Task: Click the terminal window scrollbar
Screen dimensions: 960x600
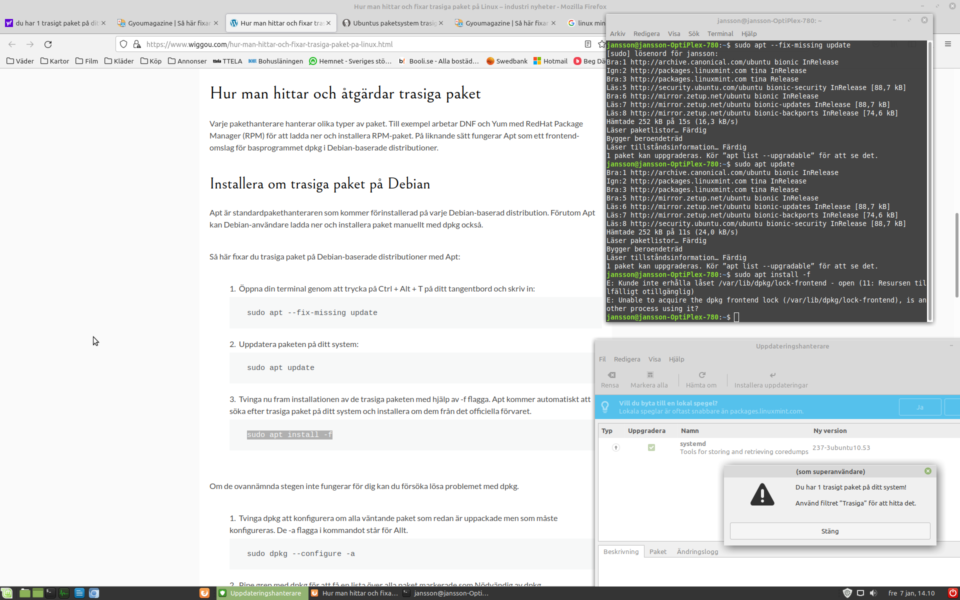Action: 929,181
